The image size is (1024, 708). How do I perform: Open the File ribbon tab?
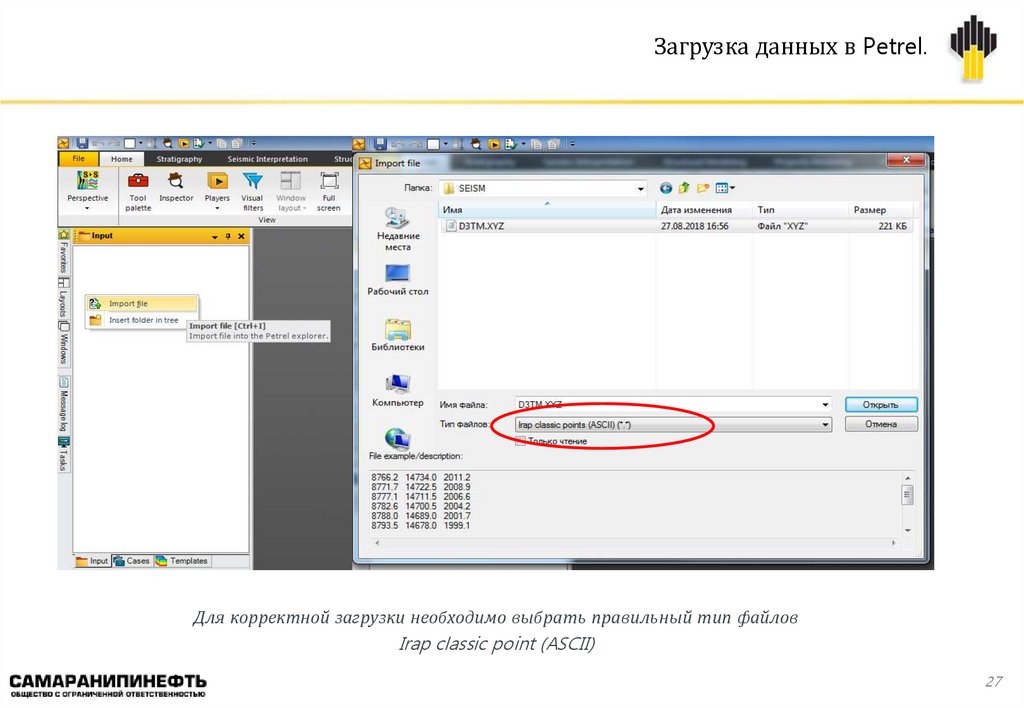point(78,159)
